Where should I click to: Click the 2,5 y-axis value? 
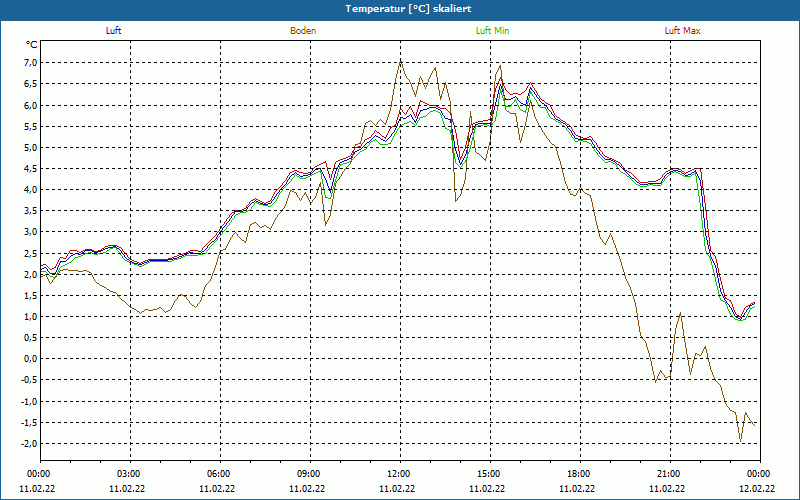31,254
